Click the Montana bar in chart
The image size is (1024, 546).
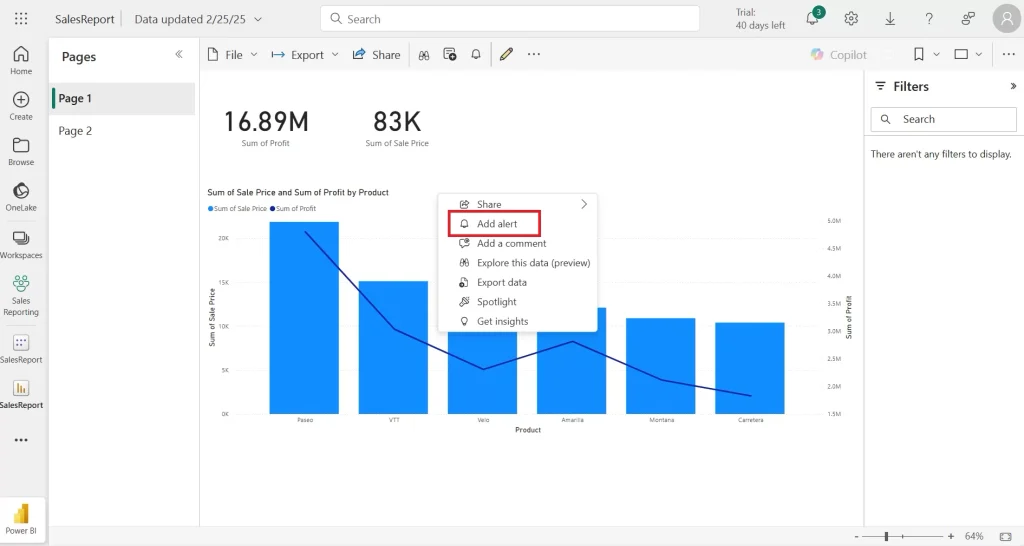point(660,366)
